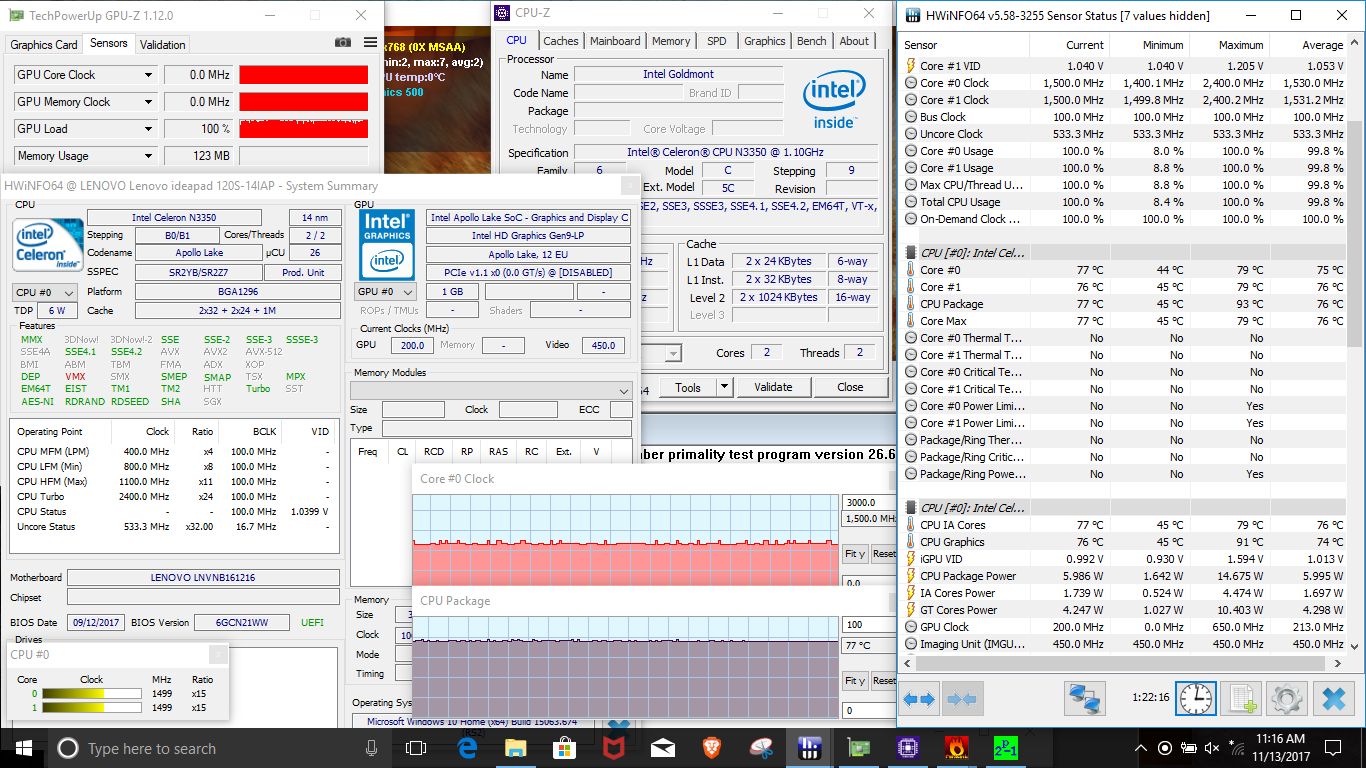Open the GPU-Z hamburger menu
Screen dimensions: 1366x768
(371, 43)
